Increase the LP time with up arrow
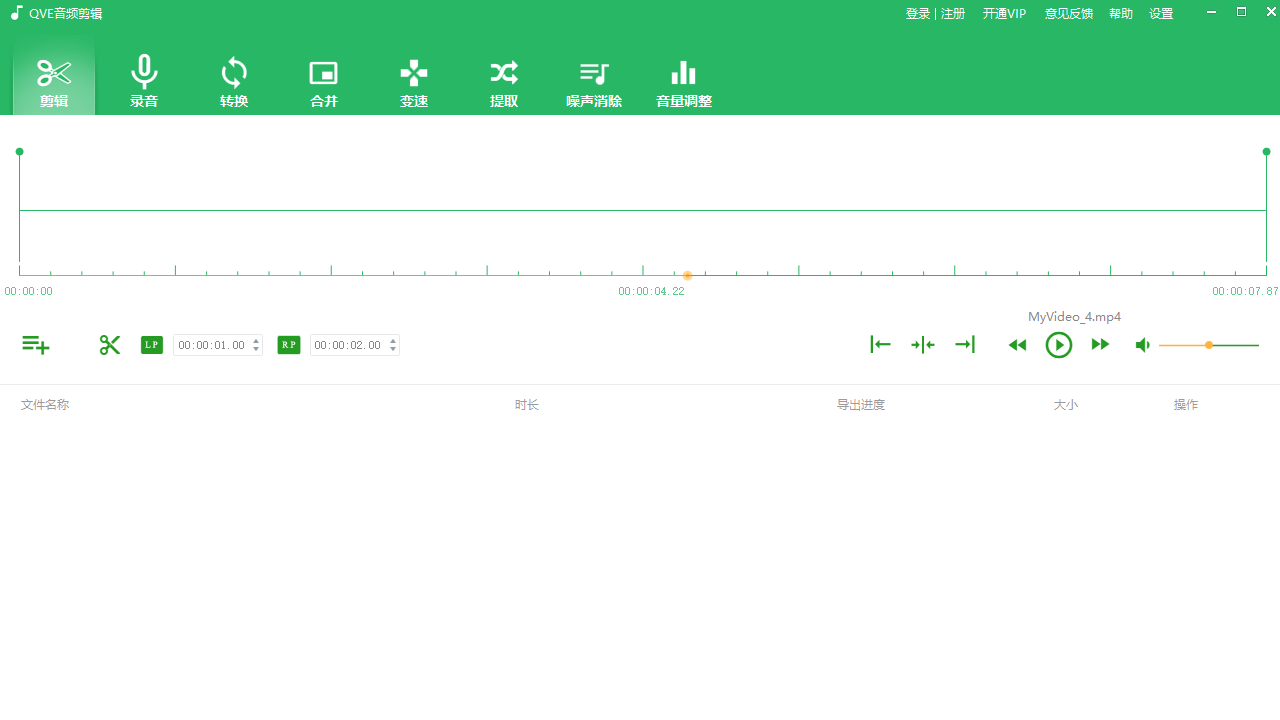This screenshot has height=720, width=1280. (256, 340)
